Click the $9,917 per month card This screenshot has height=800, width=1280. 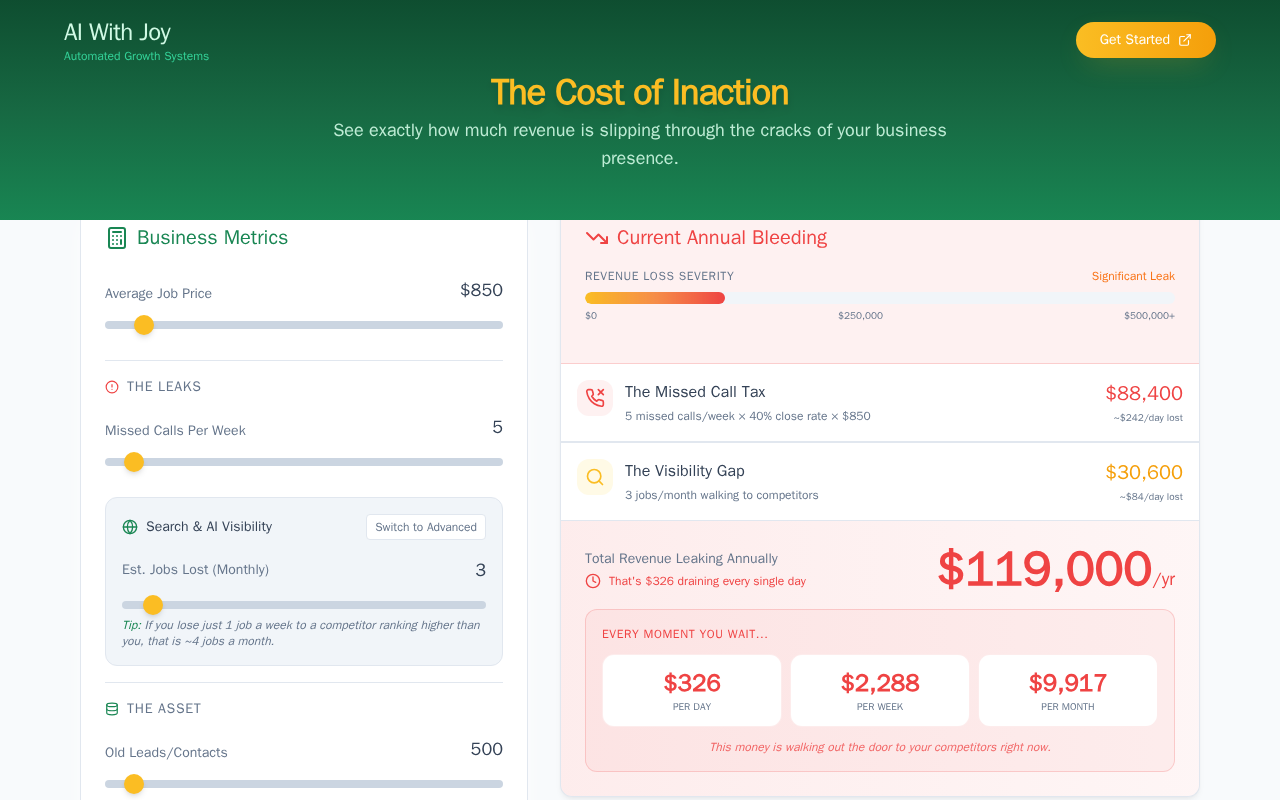coord(1067,690)
